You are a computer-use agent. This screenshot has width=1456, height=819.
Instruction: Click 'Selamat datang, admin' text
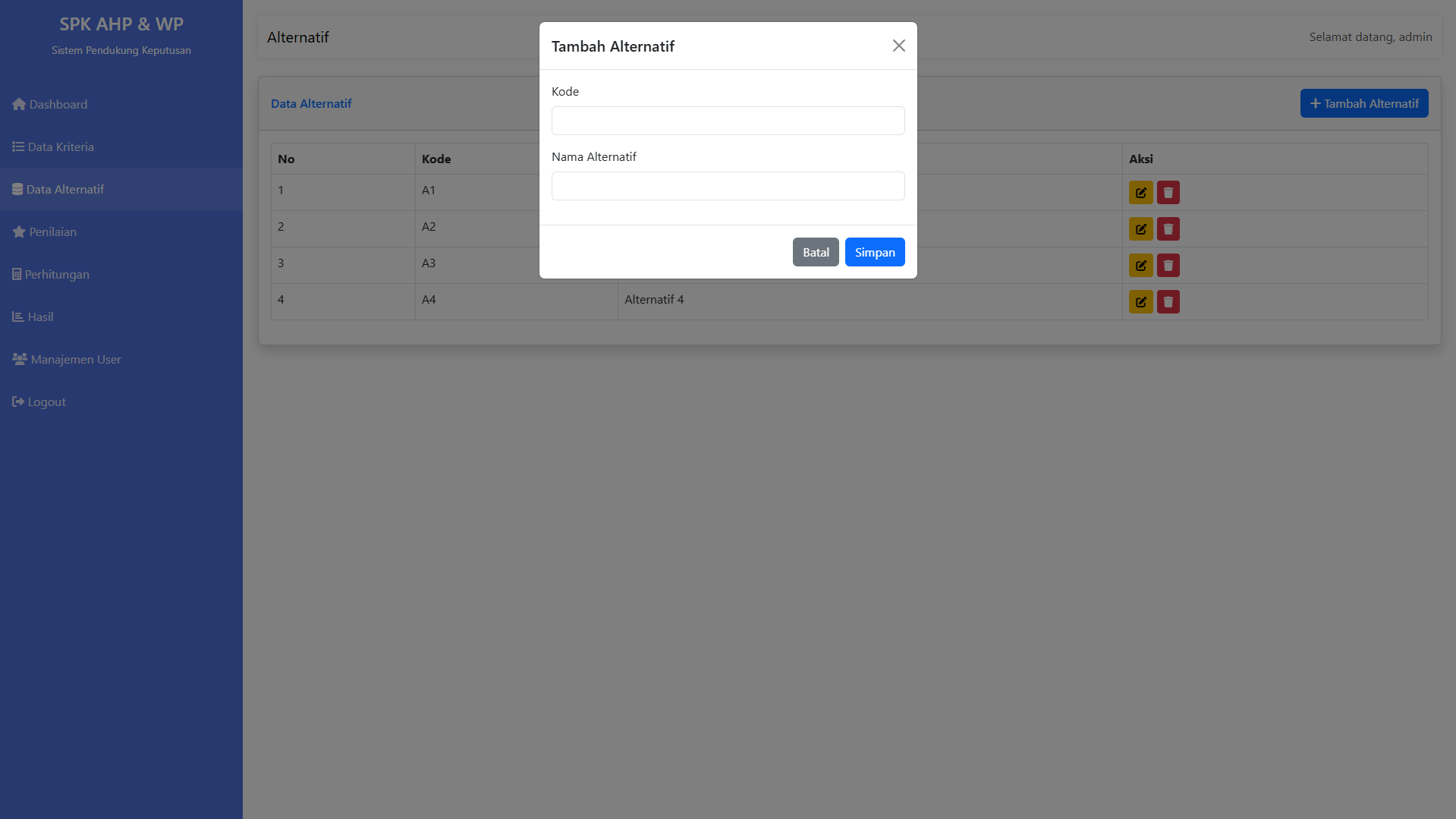coord(1370,36)
